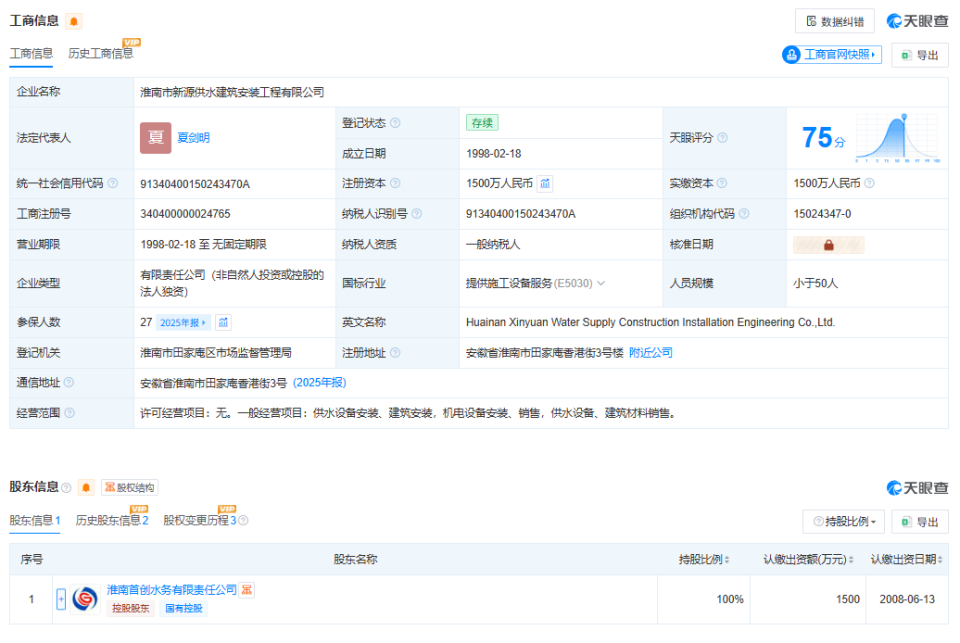
Task: Select the 2008-06-13 subscription date cell
Action: tap(907, 600)
